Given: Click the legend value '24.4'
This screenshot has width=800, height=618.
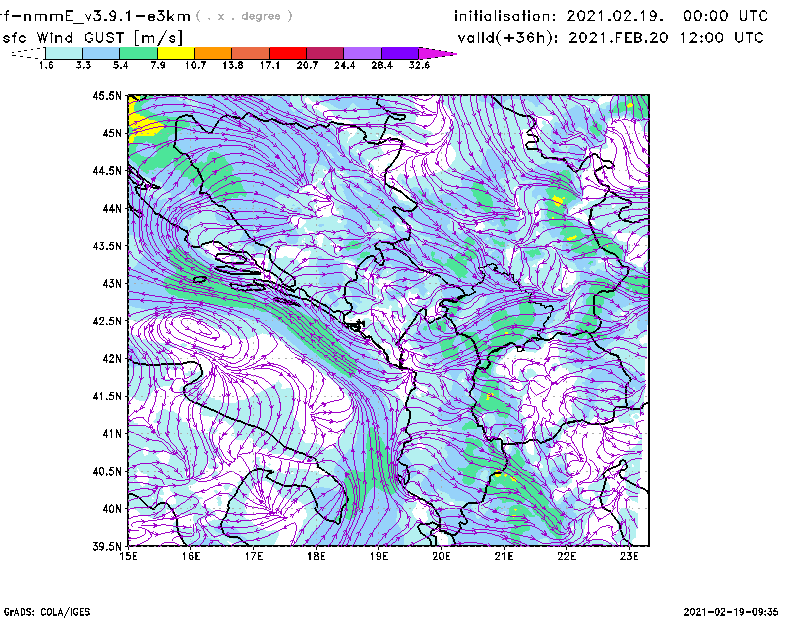Looking at the screenshot, I should [344, 65].
